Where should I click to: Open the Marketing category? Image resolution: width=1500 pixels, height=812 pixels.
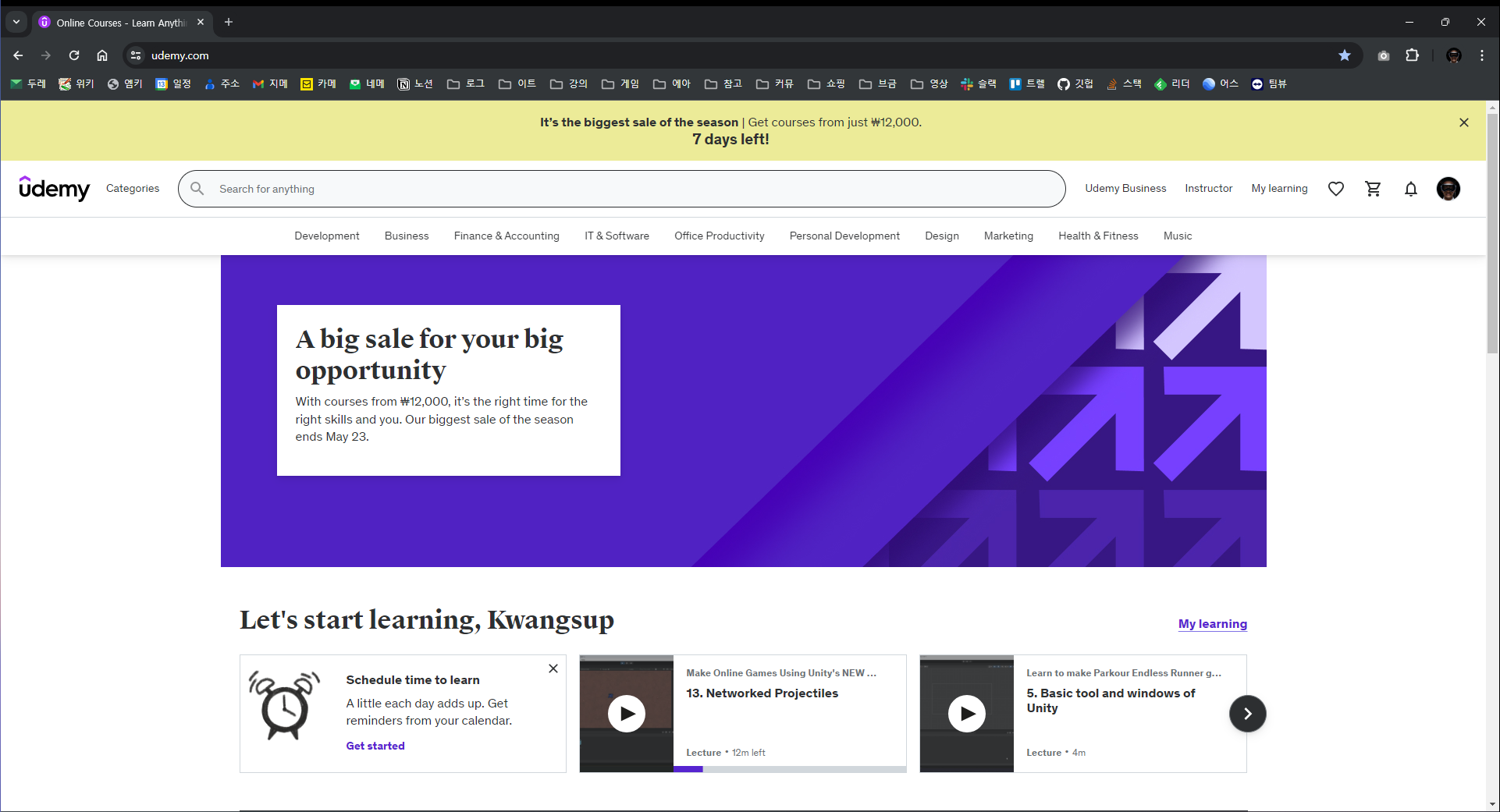click(1008, 236)
